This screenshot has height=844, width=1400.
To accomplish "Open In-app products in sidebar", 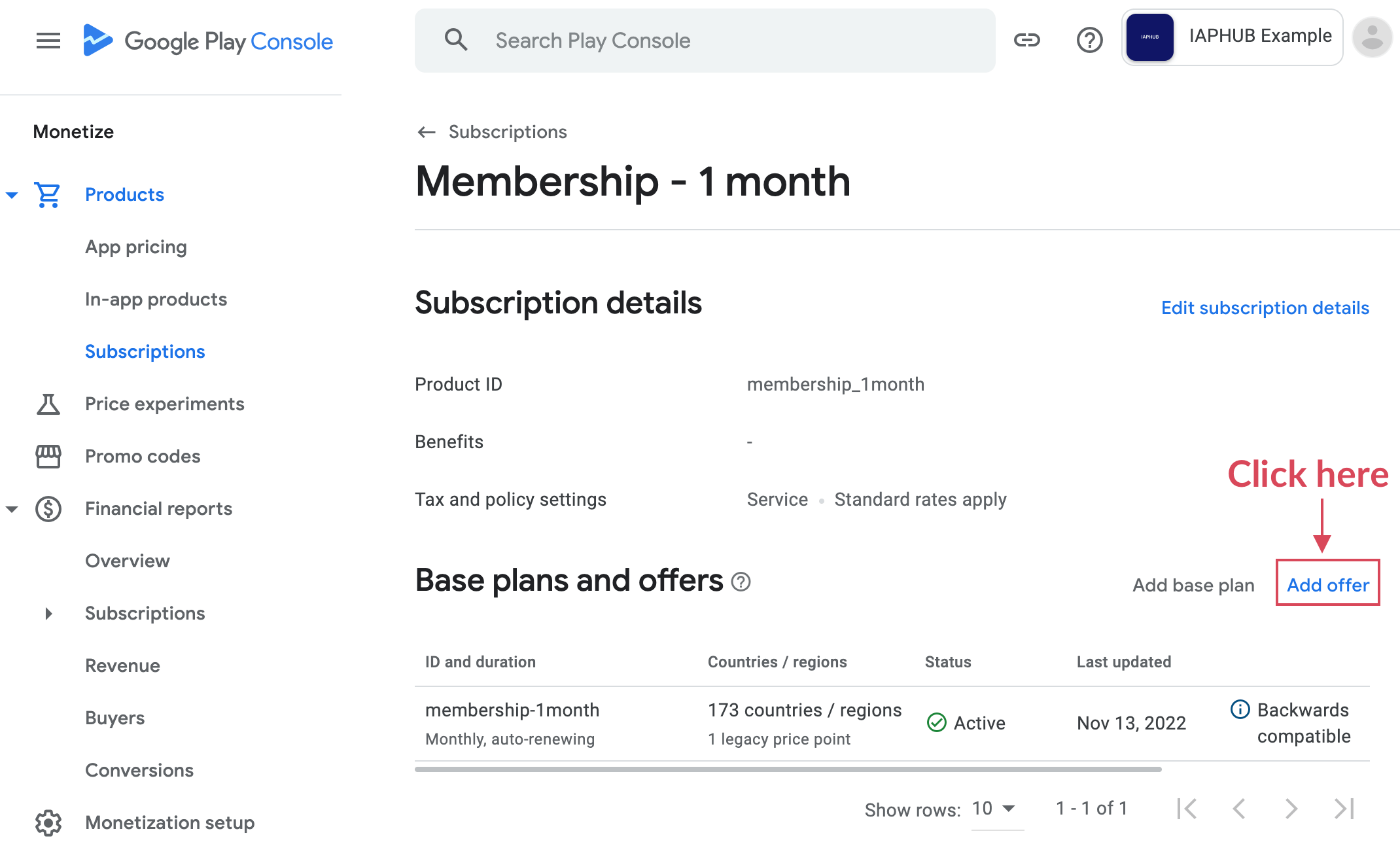I will click(156, 300).
